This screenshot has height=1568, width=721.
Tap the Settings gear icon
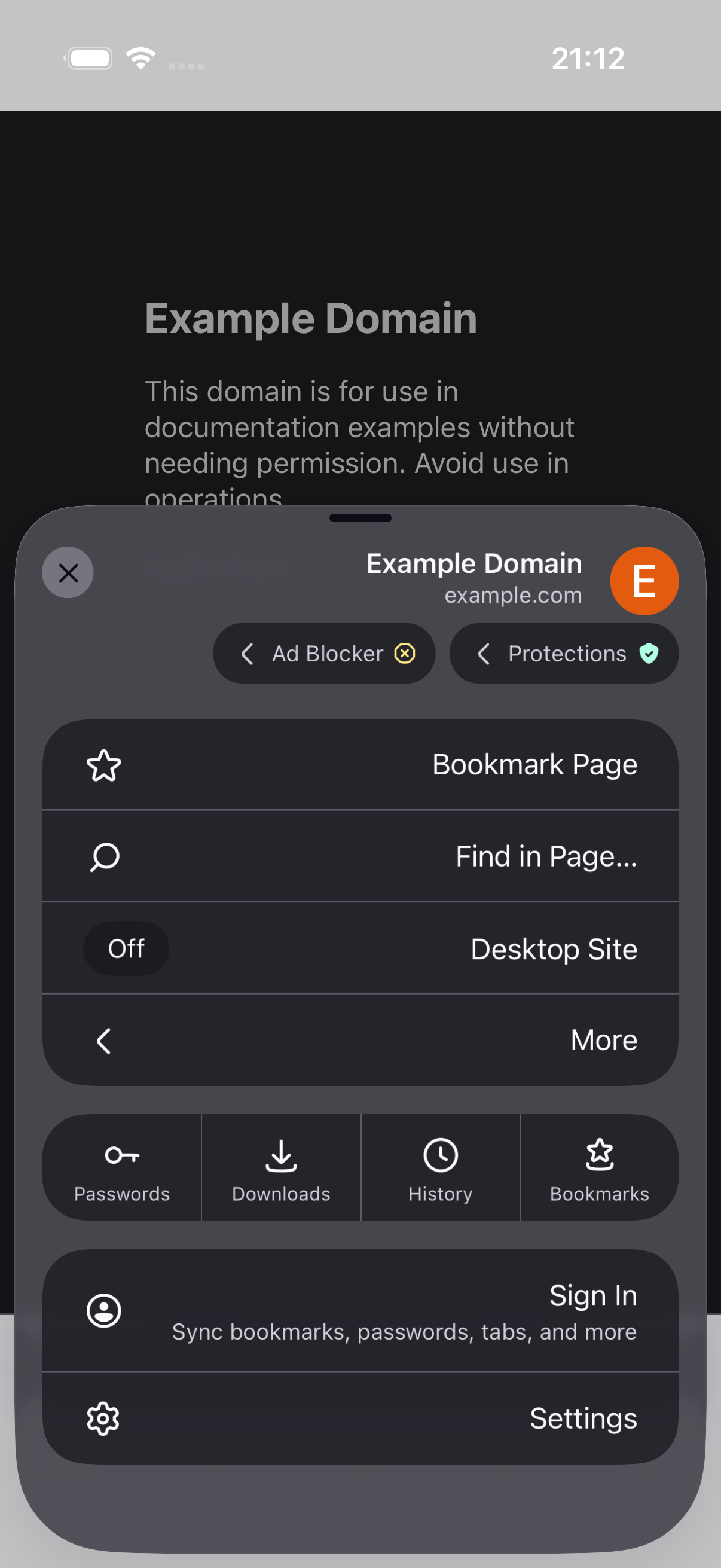(103, 1419)
